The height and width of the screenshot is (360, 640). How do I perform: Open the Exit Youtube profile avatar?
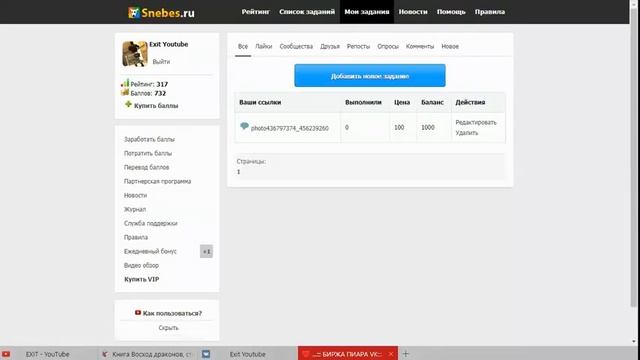pos(135,53)
